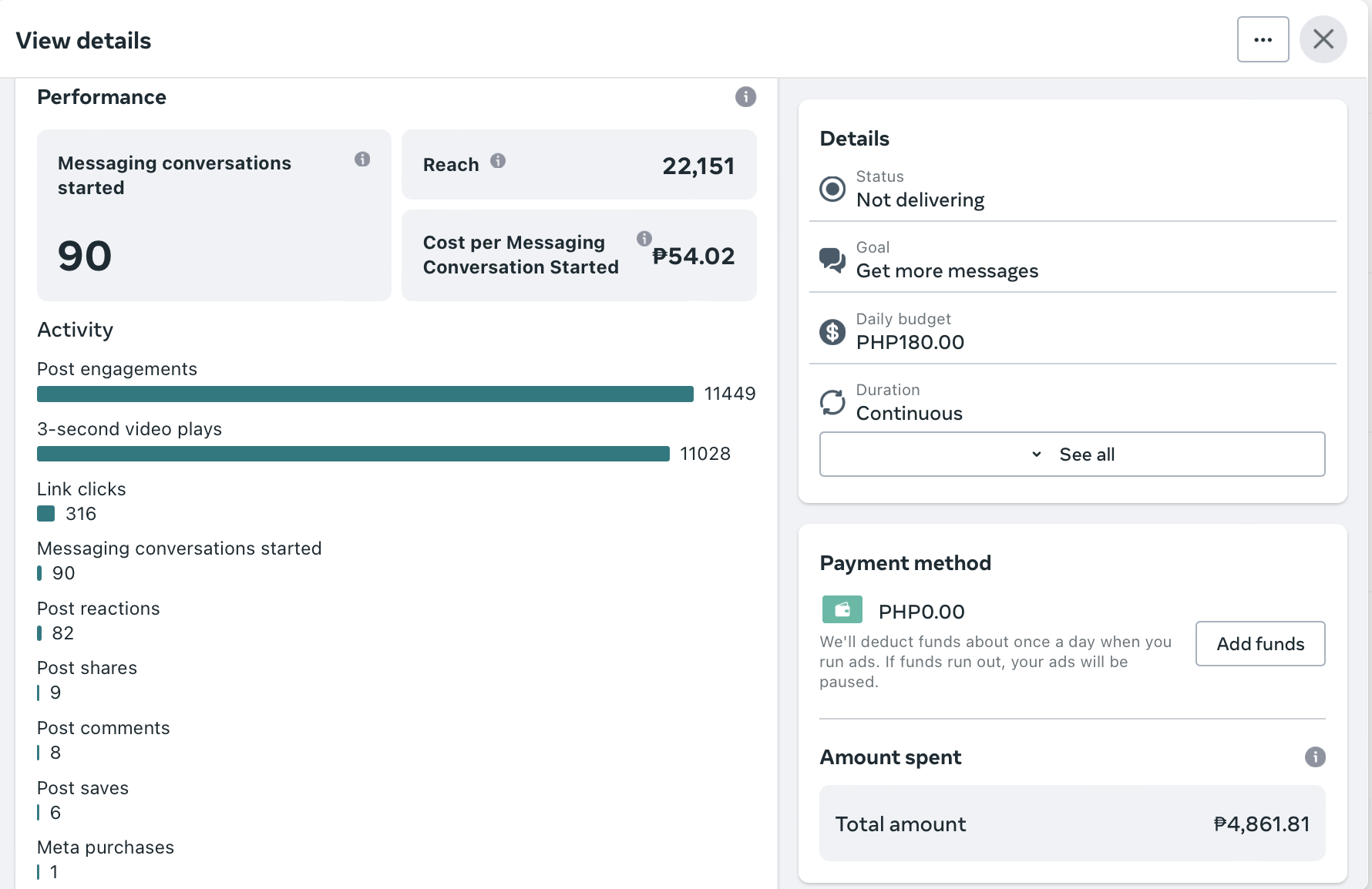Click the Post engagements bar
The image size is (1372, 889).
click(365, 394)
